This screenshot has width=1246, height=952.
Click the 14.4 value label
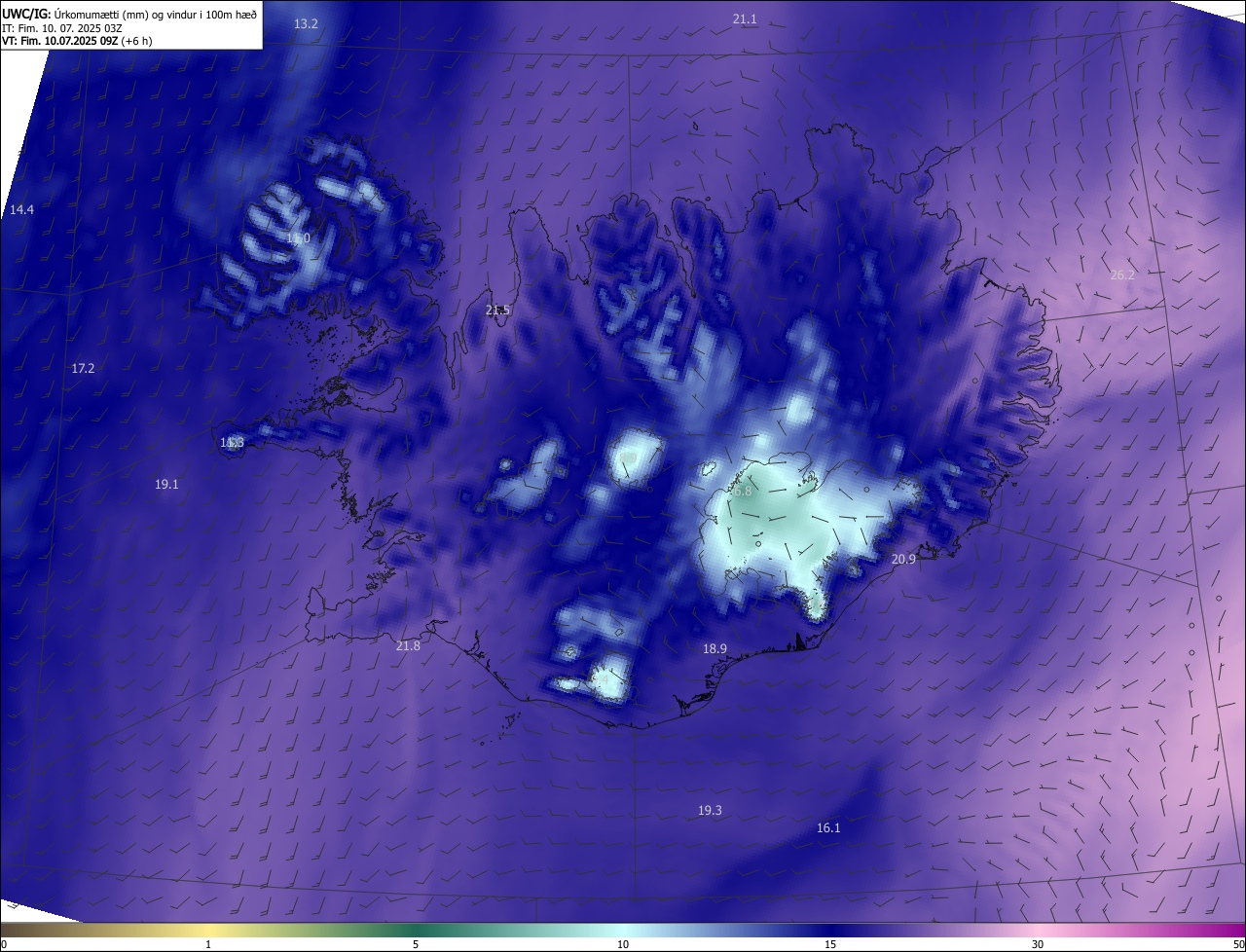coord(21,210)
